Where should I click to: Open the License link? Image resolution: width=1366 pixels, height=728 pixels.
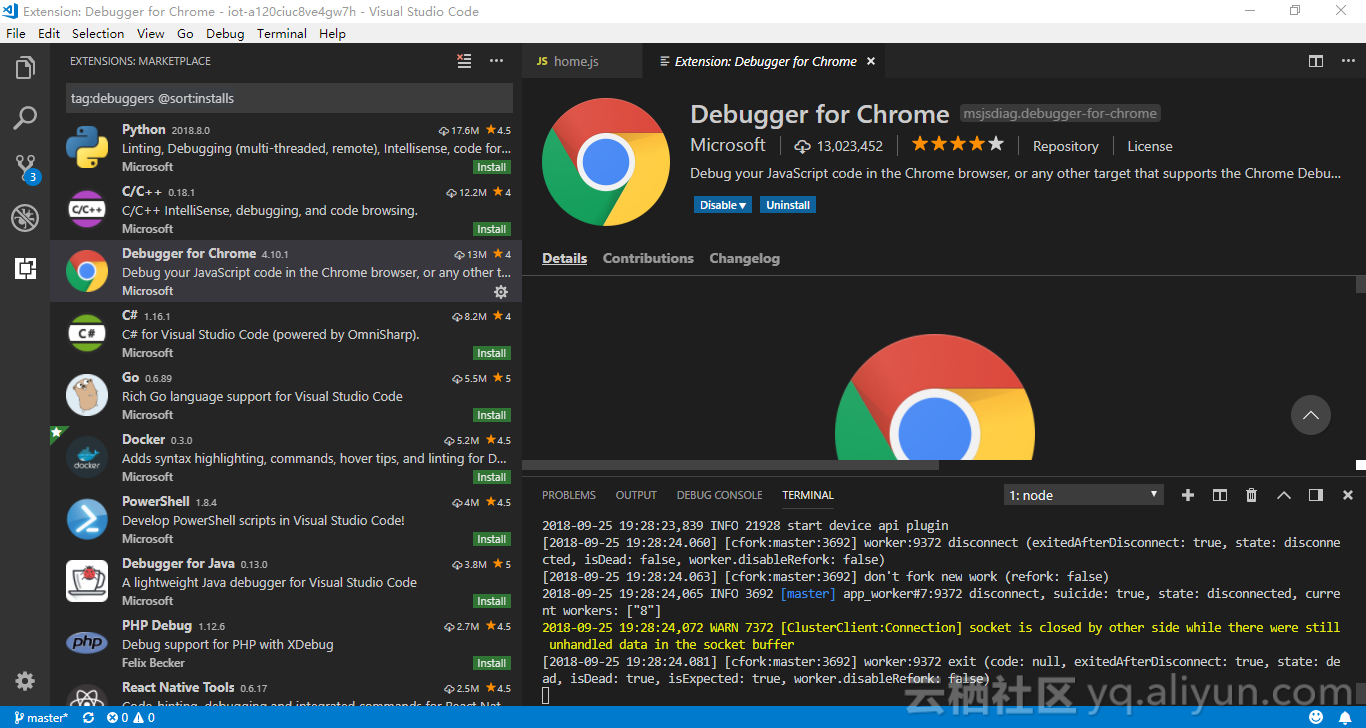1150,146
